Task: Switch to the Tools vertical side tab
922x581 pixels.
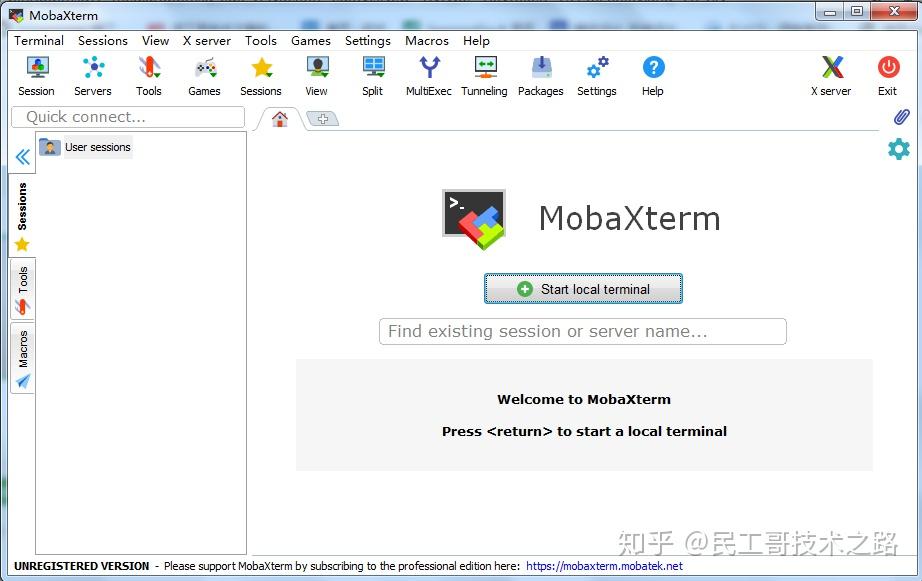Action: [x=22, y=289]
